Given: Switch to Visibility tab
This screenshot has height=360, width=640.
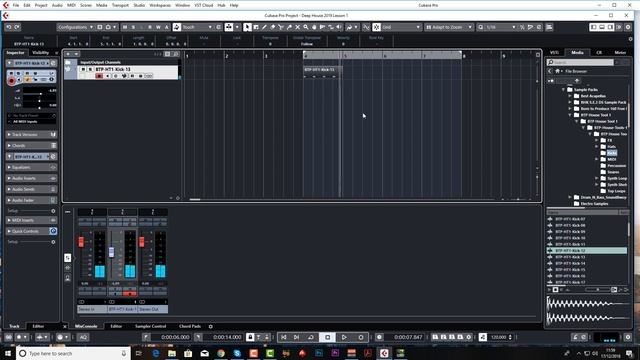Looking at the screenshot, I should pos(40,53).
